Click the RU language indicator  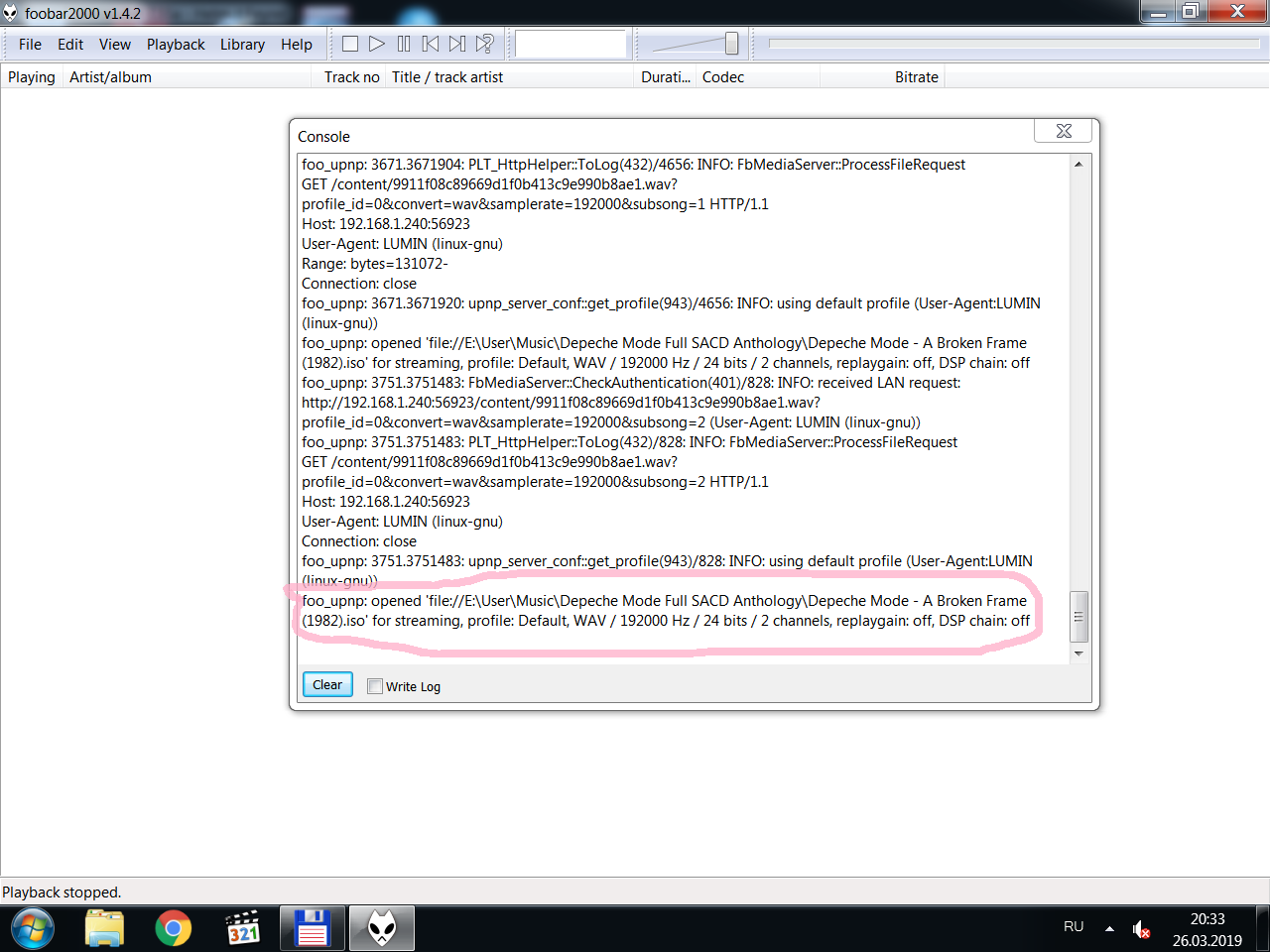coord(1074,927)
